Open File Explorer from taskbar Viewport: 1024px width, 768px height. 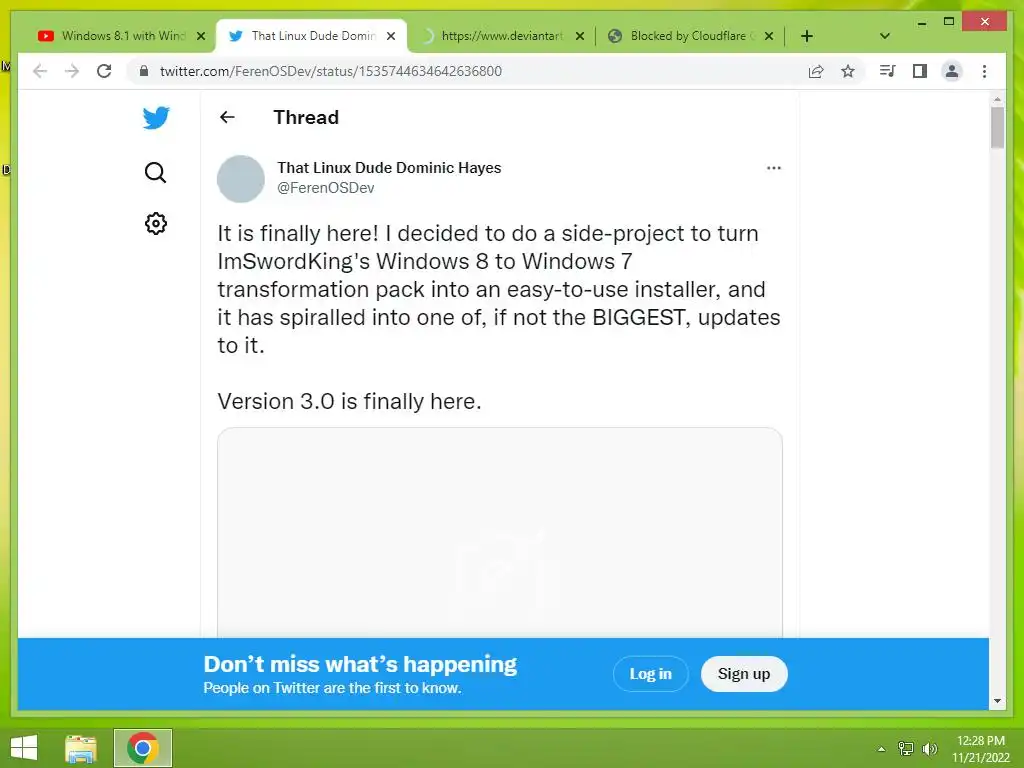(81, 748)
